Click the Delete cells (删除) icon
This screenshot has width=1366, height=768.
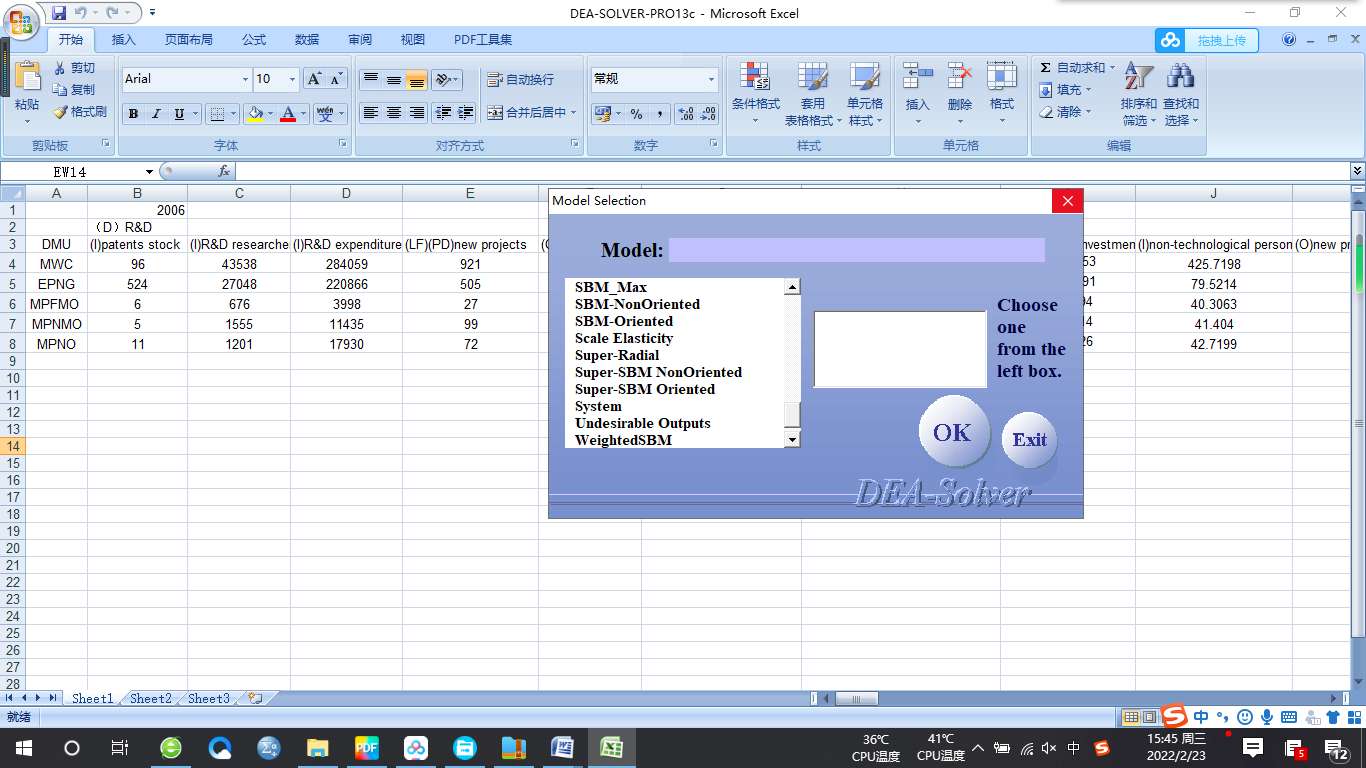coord(960,77)
